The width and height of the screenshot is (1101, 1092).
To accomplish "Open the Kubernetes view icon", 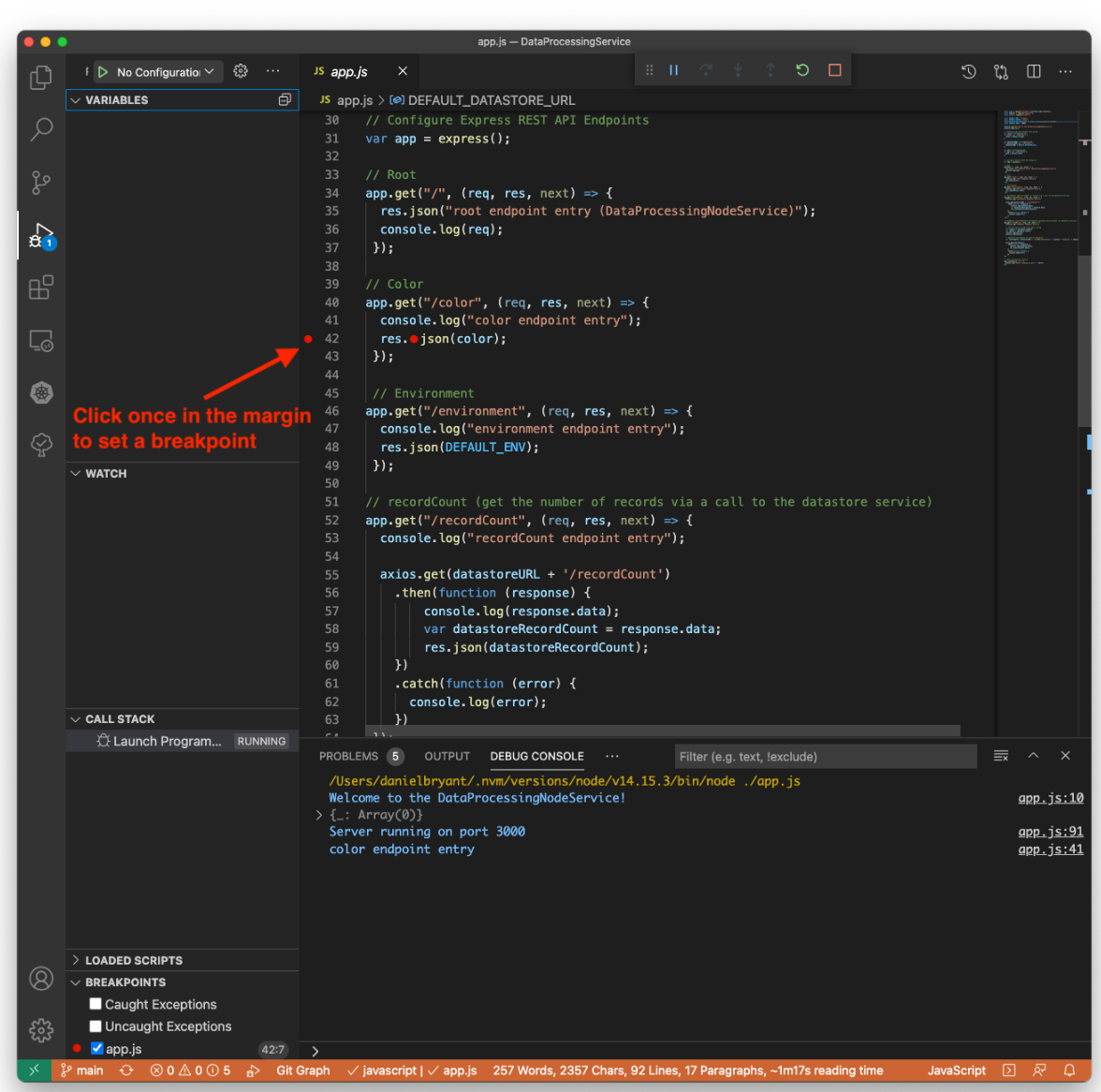I will tap(41, 392).
